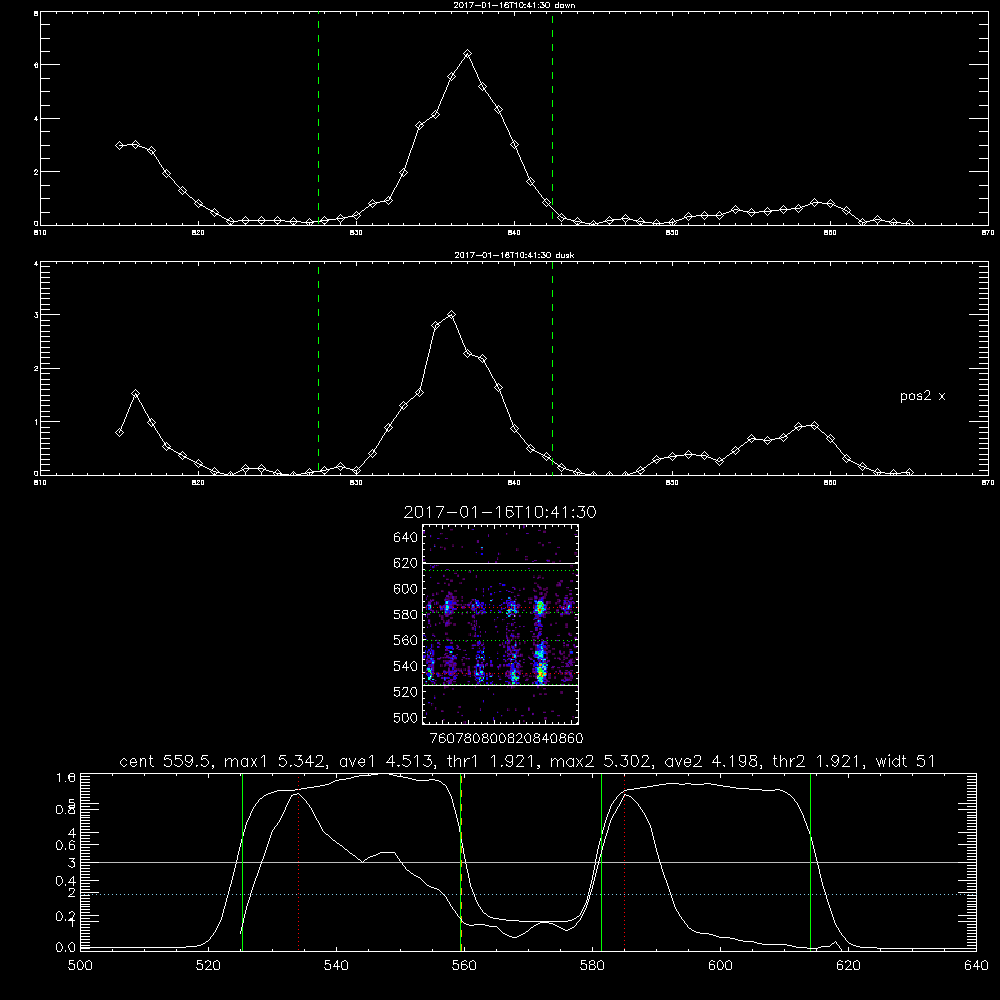Click the 580 tick label on bottom plot axis

click(x=592, y=966)
